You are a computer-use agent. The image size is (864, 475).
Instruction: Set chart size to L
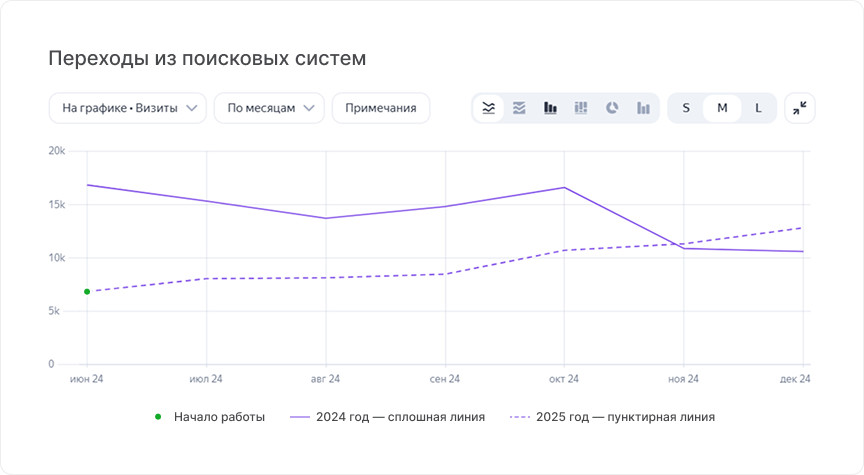pos(758,108)
